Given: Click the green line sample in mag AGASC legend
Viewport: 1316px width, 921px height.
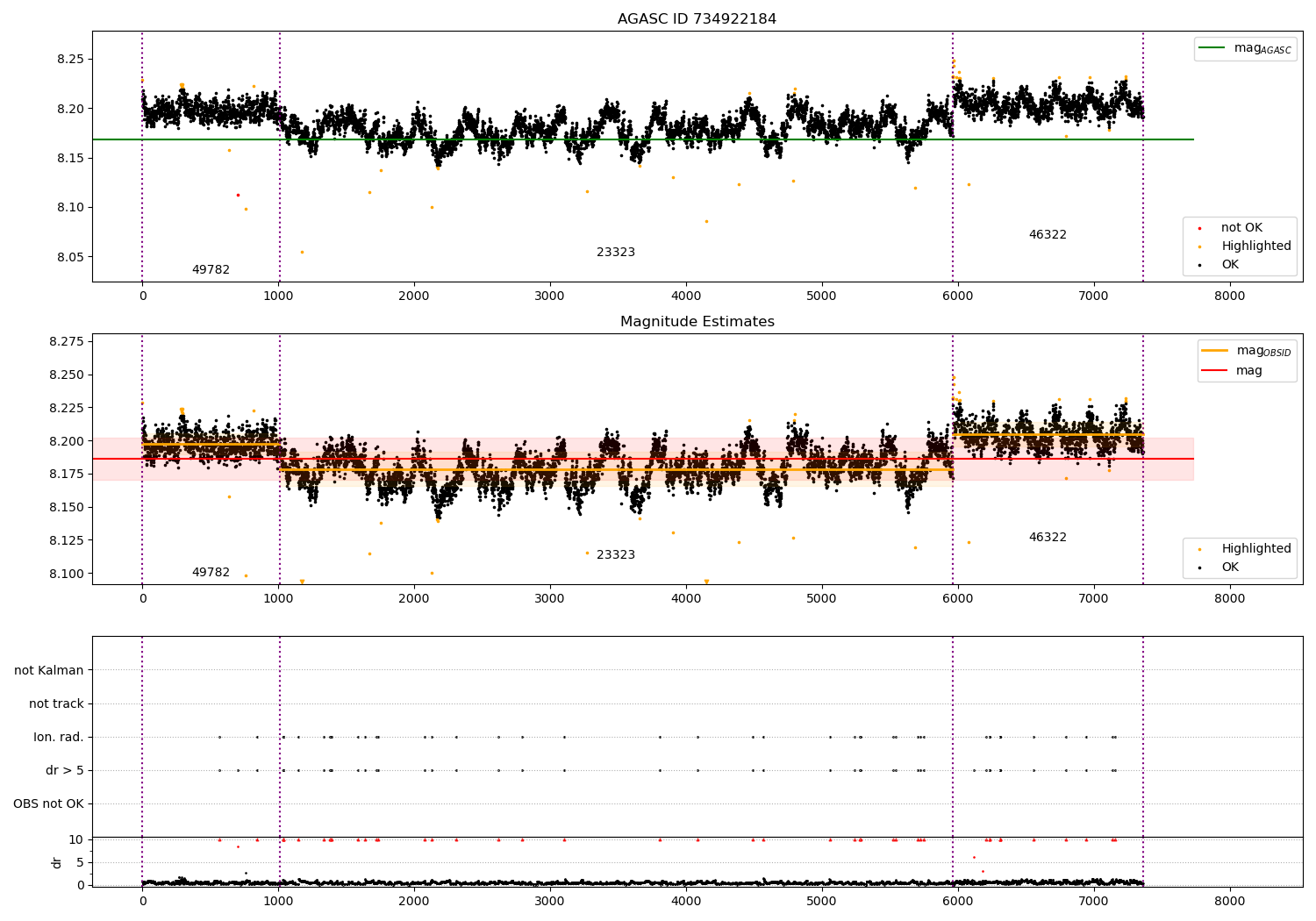Looking at the screenshot, I should [1212, 48].
